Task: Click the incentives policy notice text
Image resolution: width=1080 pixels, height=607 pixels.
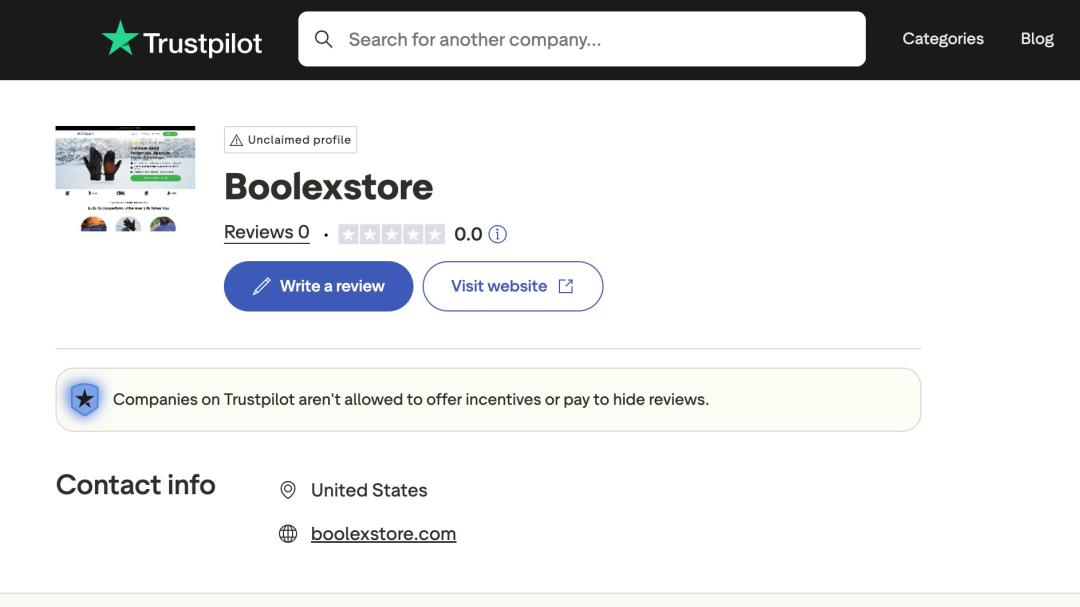Action: [410, 399]
